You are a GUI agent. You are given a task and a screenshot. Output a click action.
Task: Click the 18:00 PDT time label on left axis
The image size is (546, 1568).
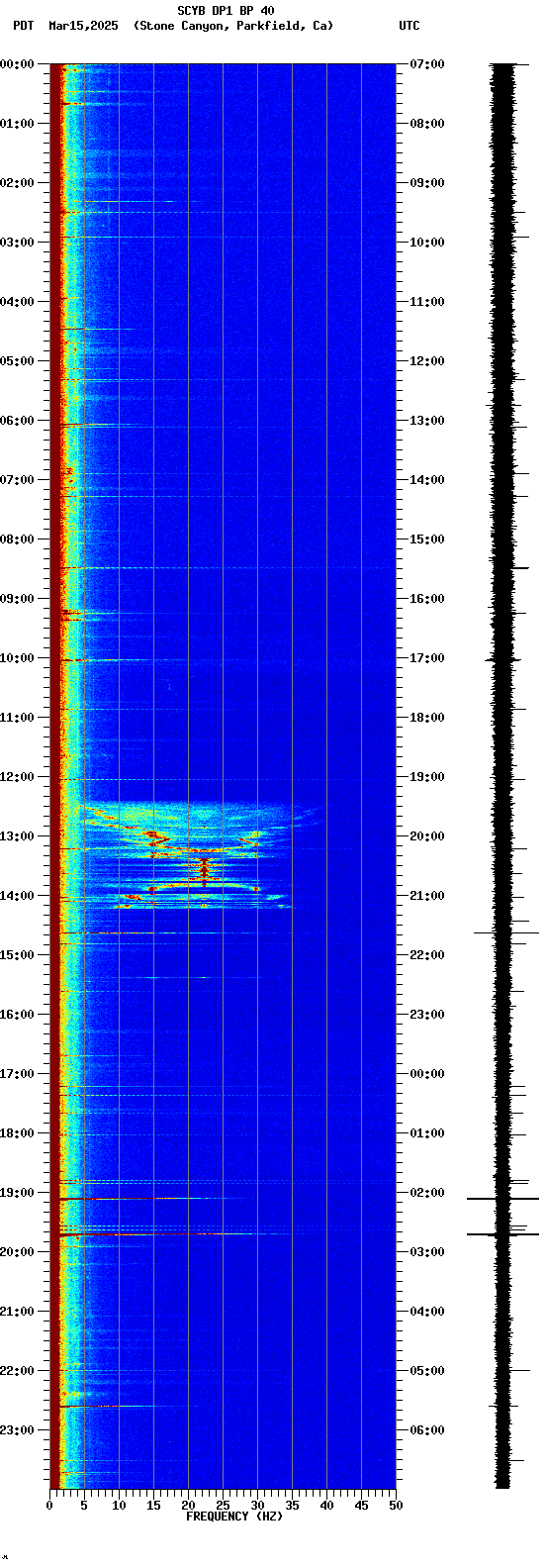(18, 1133)
